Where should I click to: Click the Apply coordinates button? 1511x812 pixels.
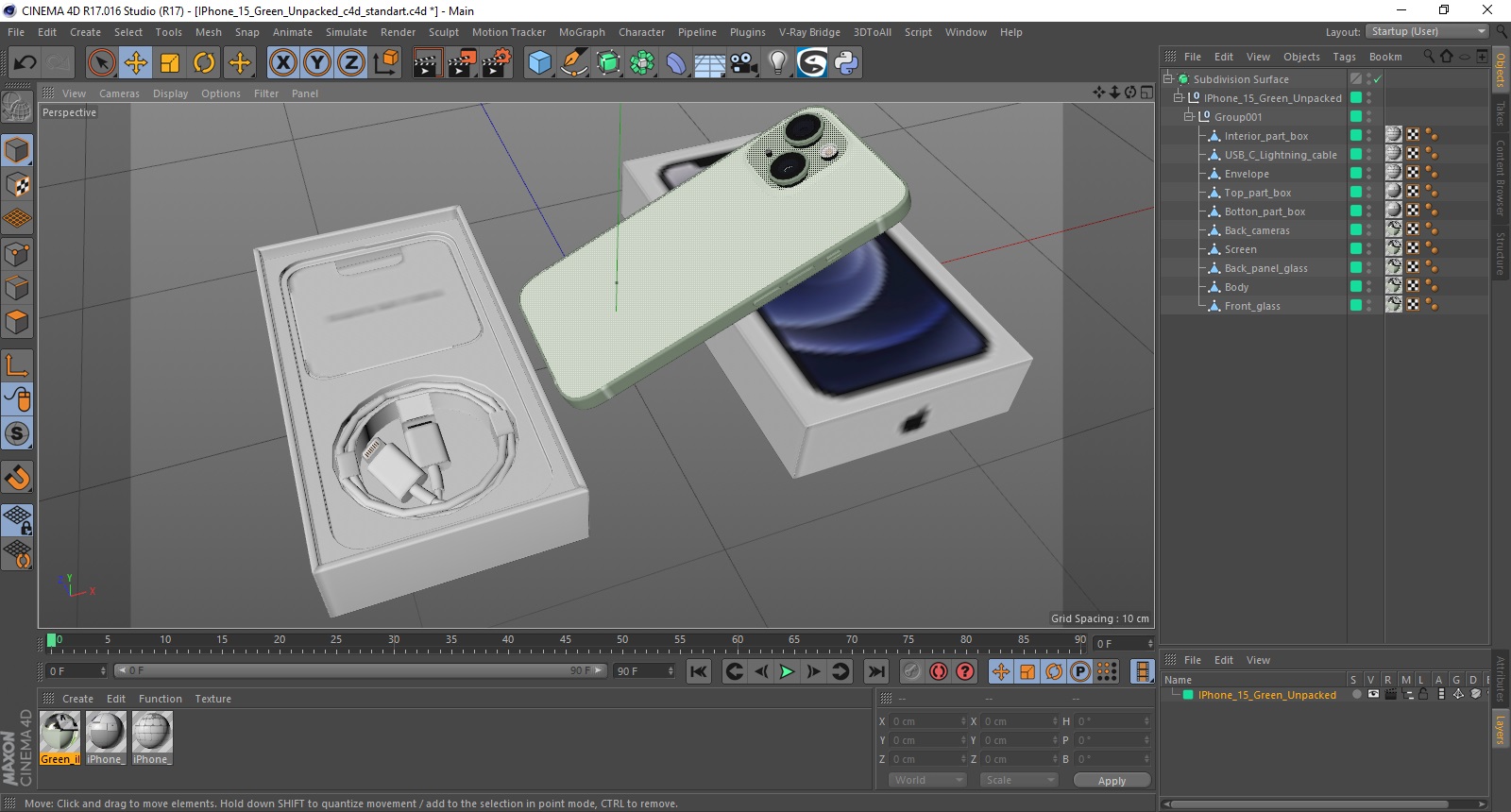coord(1112,780)
